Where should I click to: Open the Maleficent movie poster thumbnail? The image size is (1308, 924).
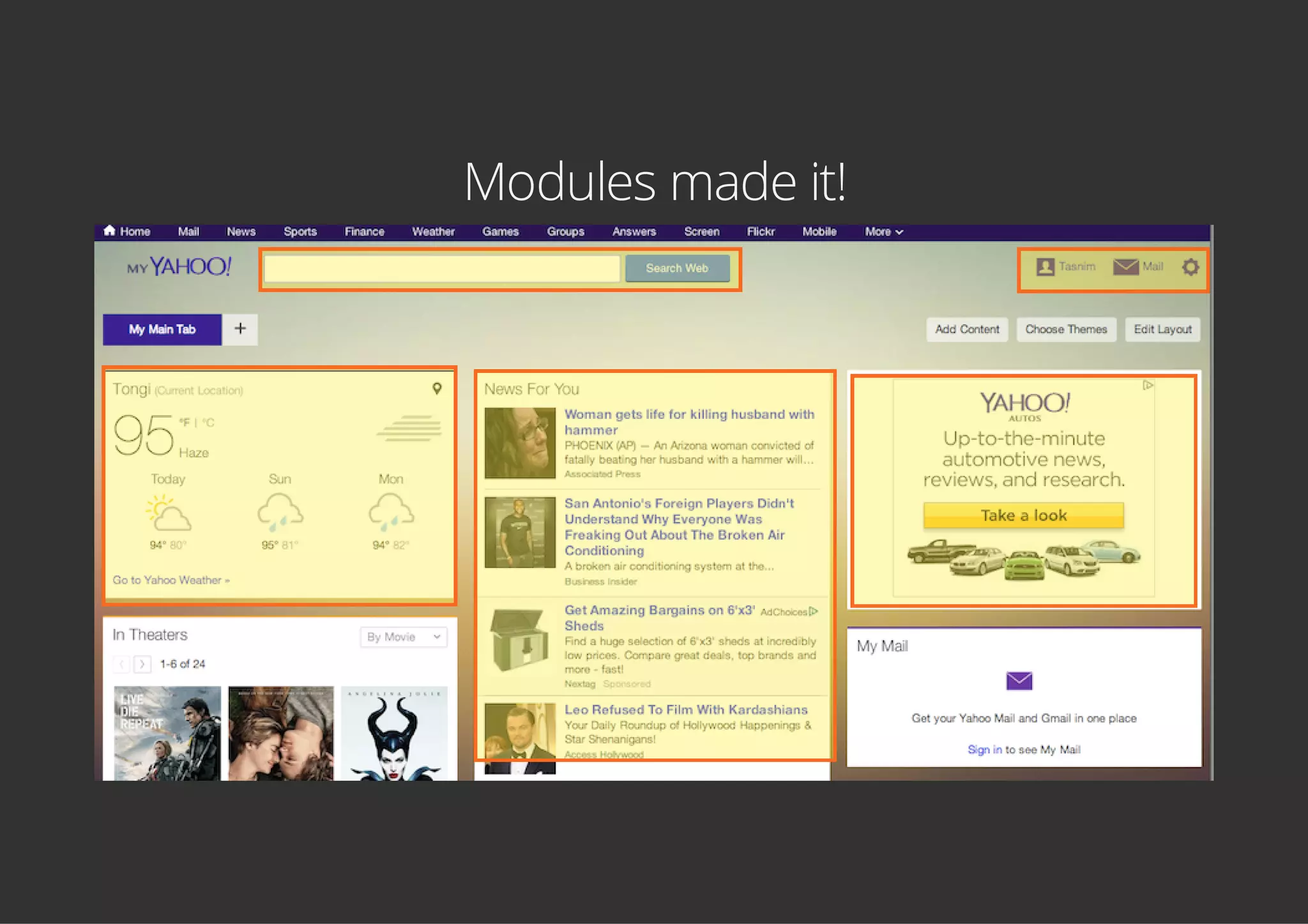394,732
